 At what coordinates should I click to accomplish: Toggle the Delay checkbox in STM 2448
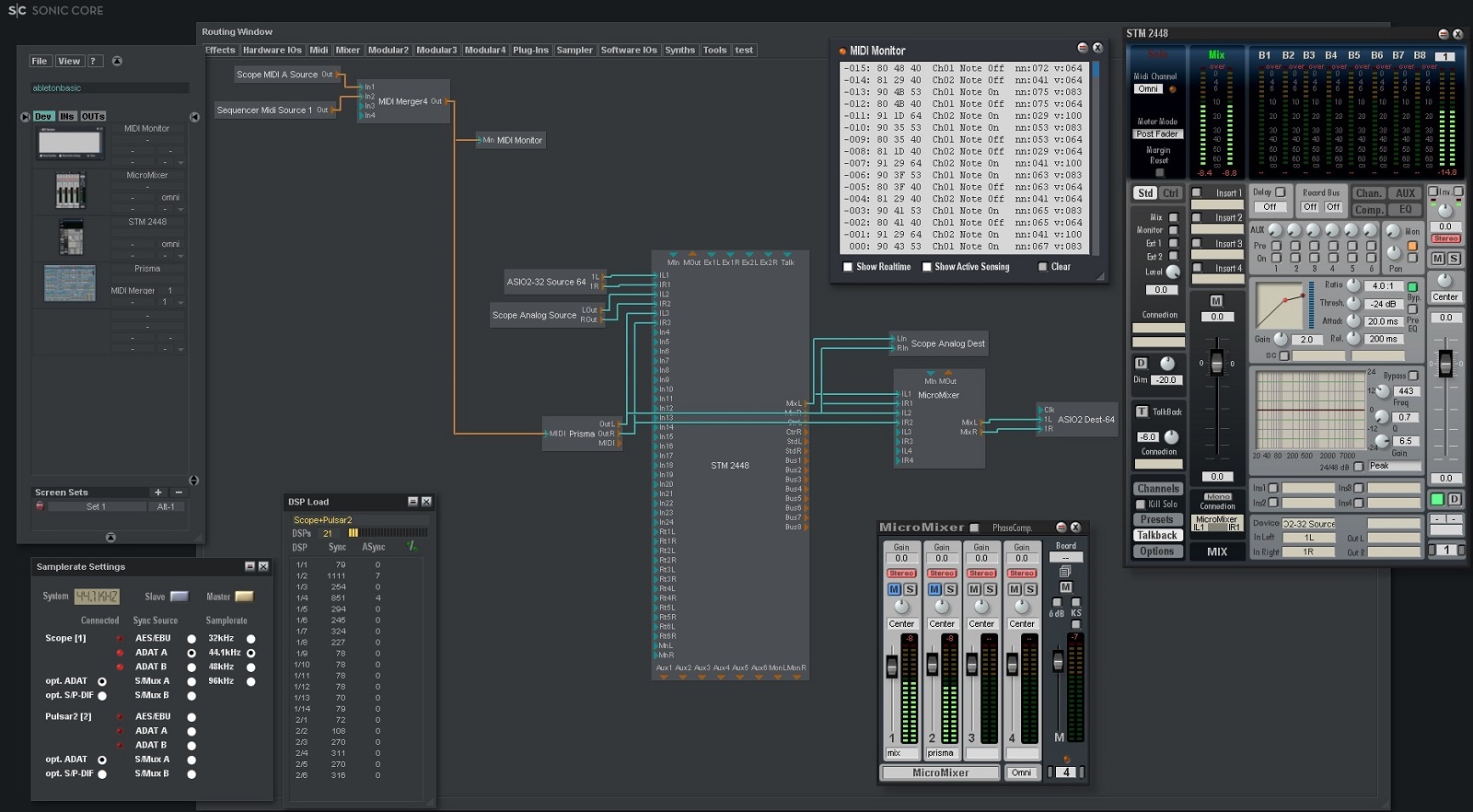[x=1280, y=192]
